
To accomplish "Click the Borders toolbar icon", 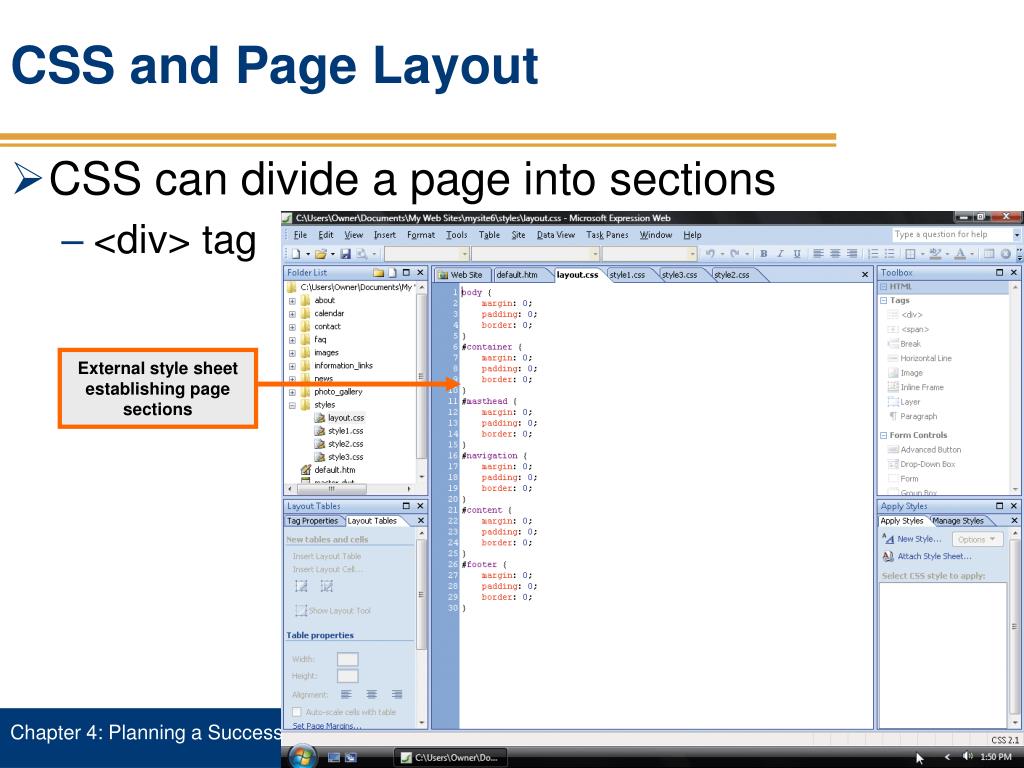I will click(x=910, y=253).
